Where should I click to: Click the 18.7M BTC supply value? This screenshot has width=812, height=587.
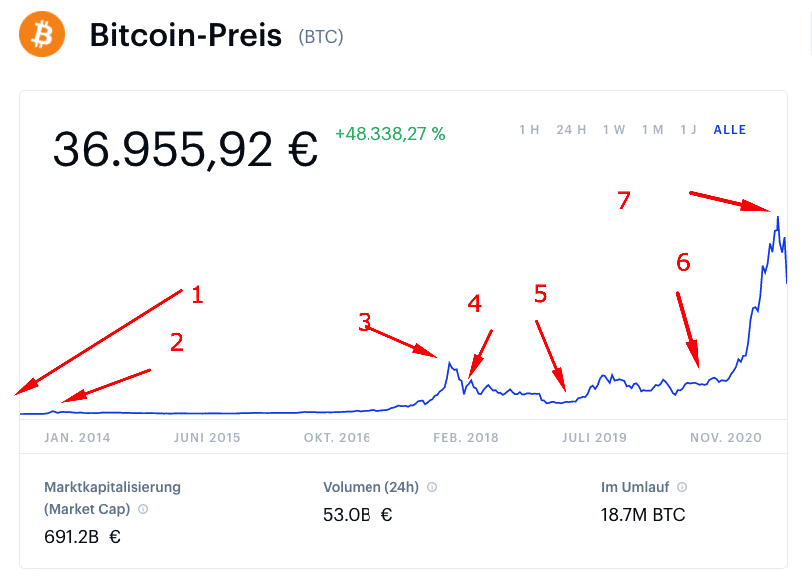point(642,516)
